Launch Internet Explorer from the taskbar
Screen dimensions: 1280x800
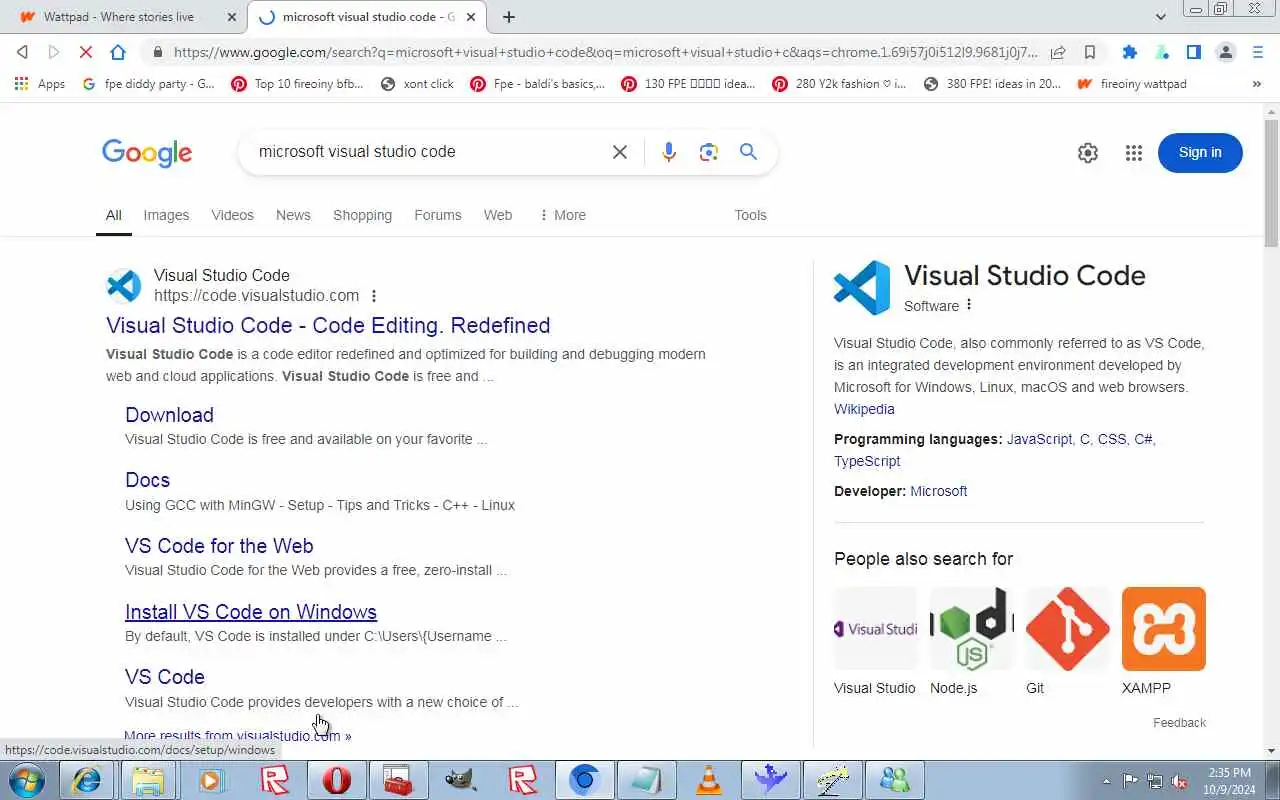[86, 780]
